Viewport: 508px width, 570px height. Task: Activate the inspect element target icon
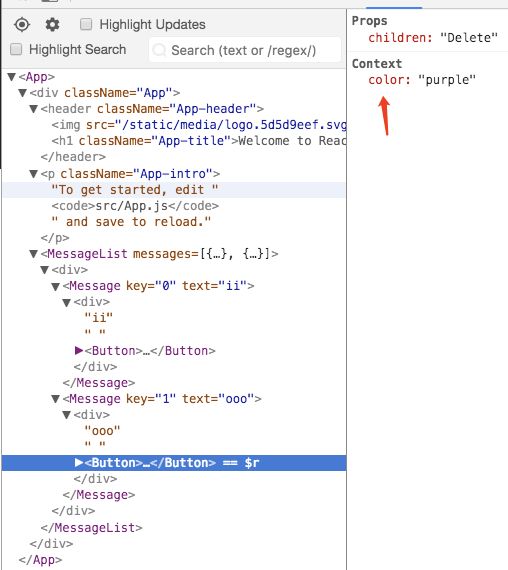(x=22, y=25)
